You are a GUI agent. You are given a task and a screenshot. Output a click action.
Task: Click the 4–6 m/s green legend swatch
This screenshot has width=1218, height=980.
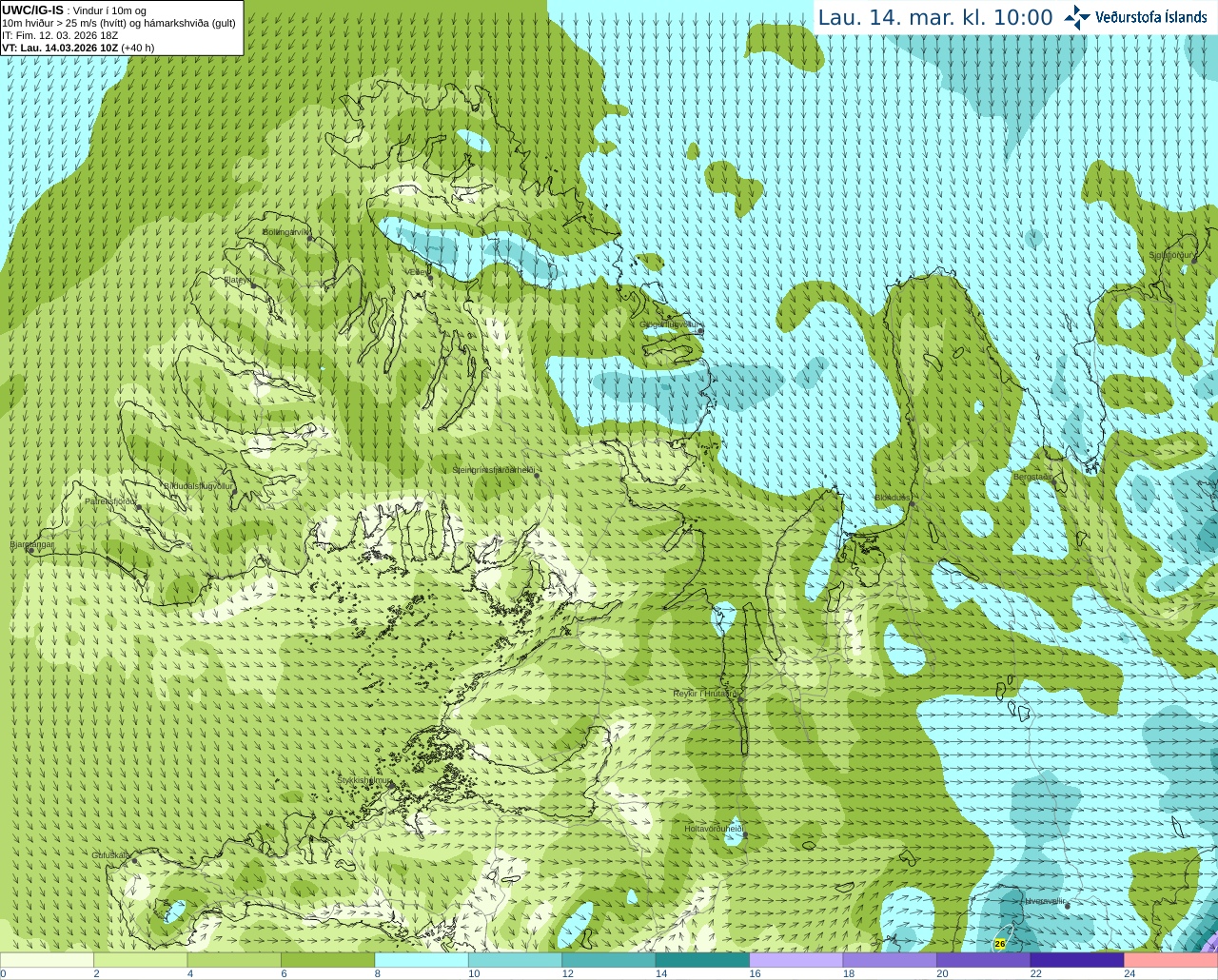(x=234, y=960)
